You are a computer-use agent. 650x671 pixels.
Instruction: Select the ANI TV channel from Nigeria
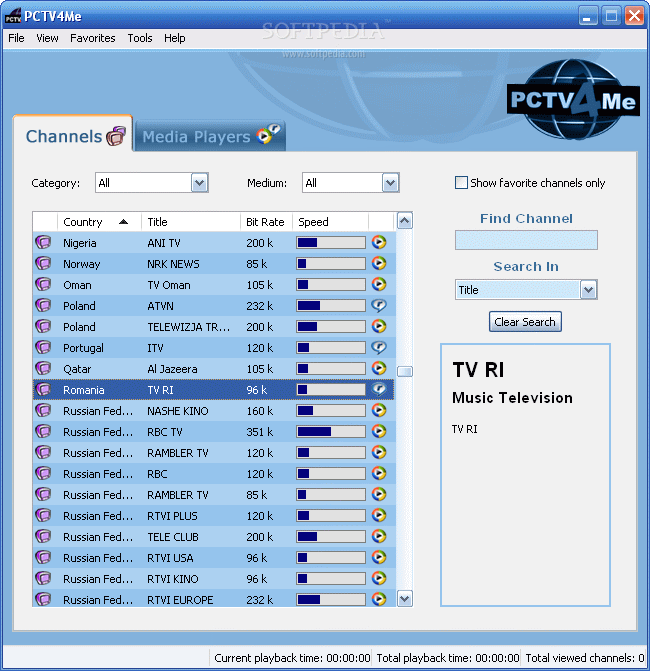[x=214, y=243]
